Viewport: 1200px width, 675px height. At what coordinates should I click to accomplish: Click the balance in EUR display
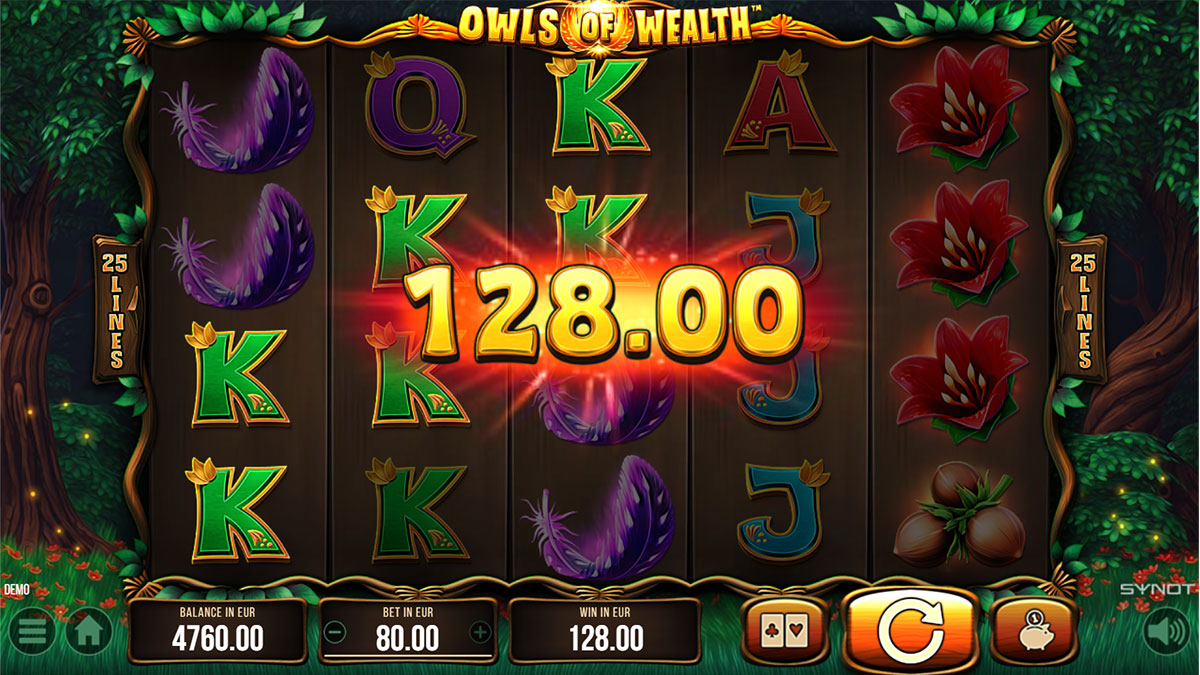tap(218, 630)
